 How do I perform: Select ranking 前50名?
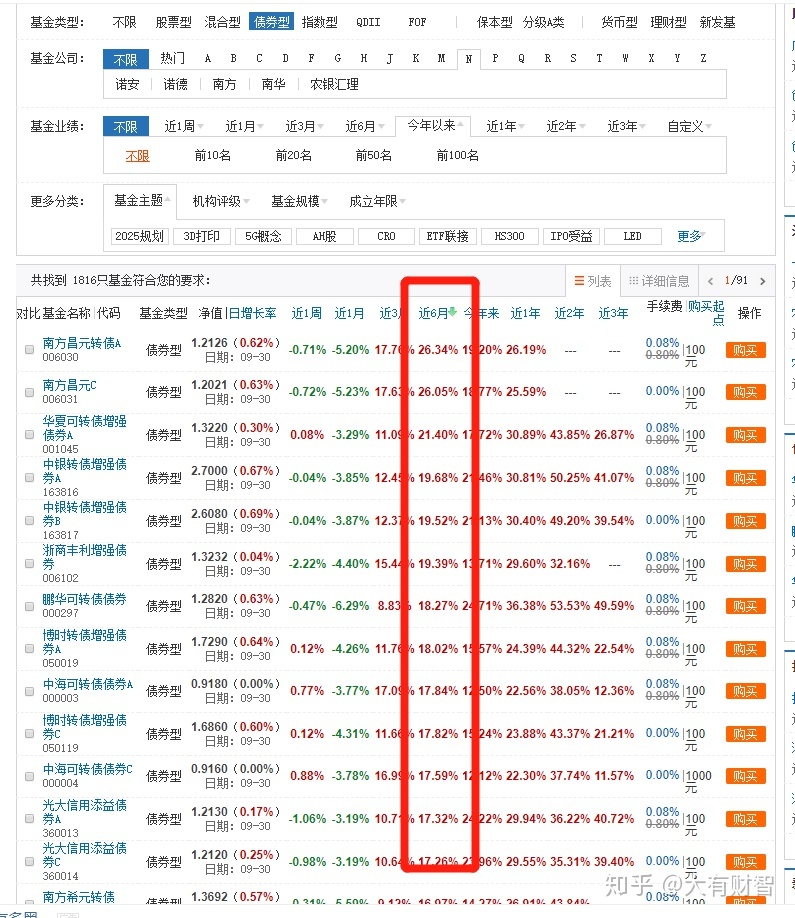(x=373, y=156)
